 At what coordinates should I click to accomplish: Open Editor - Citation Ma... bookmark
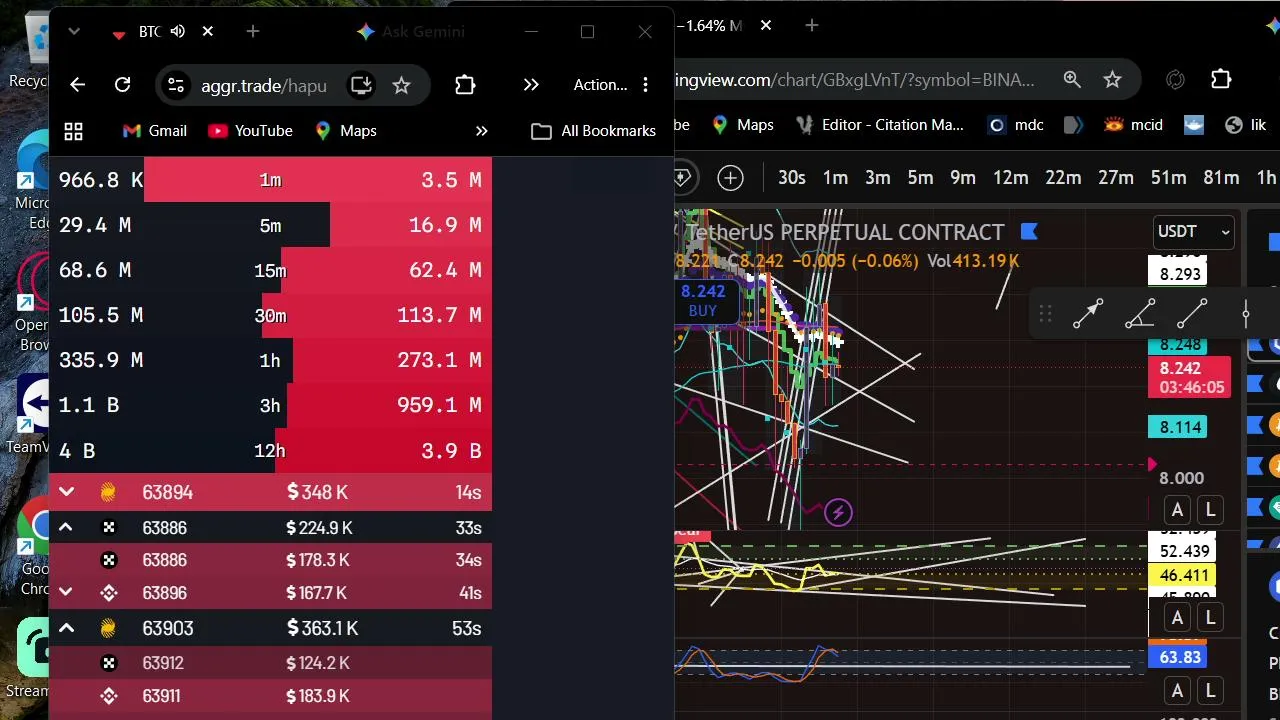pyautogui.click(x=880, y=125)
